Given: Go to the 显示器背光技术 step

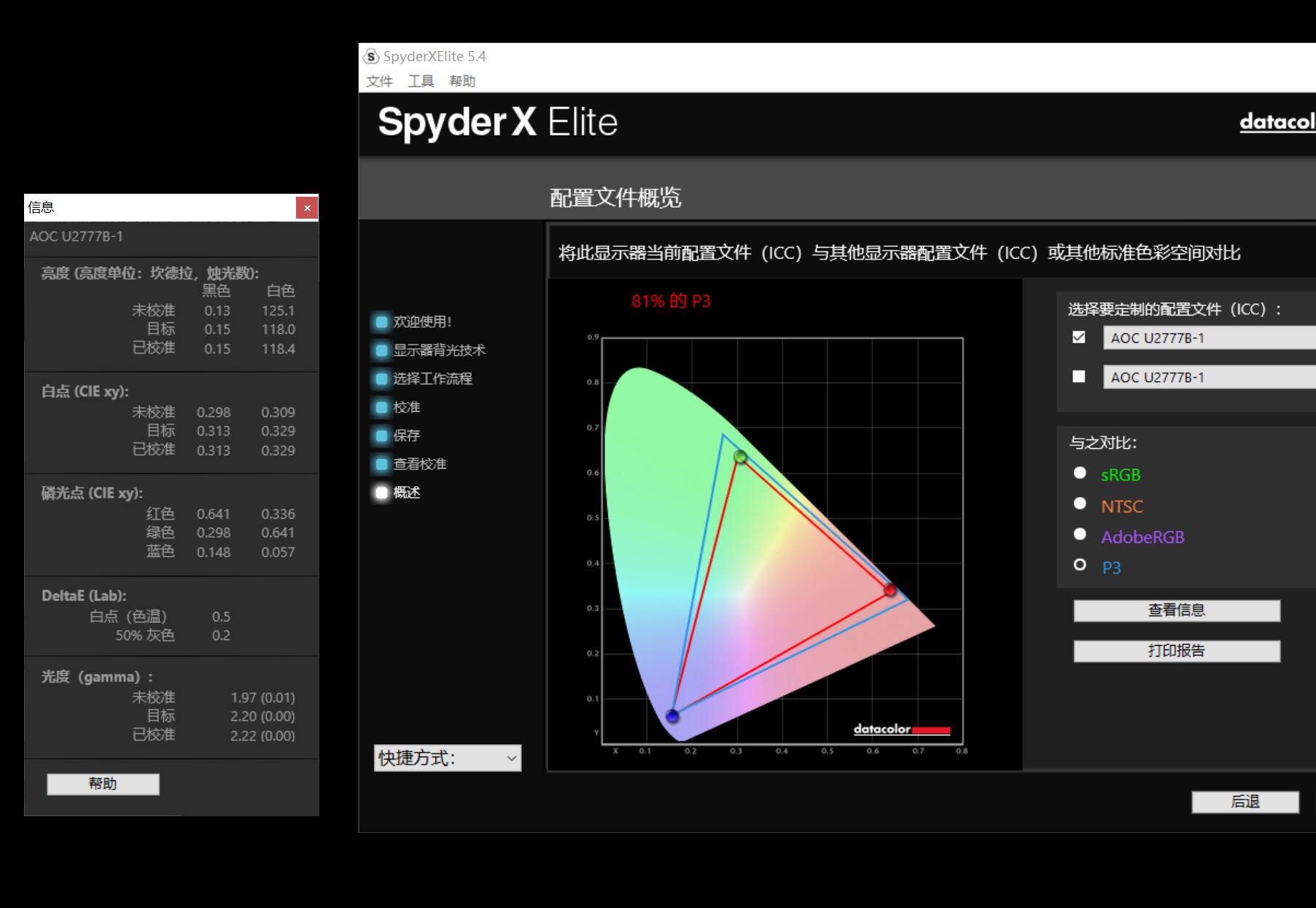Looking at the screenshot, I should point(439,350).
